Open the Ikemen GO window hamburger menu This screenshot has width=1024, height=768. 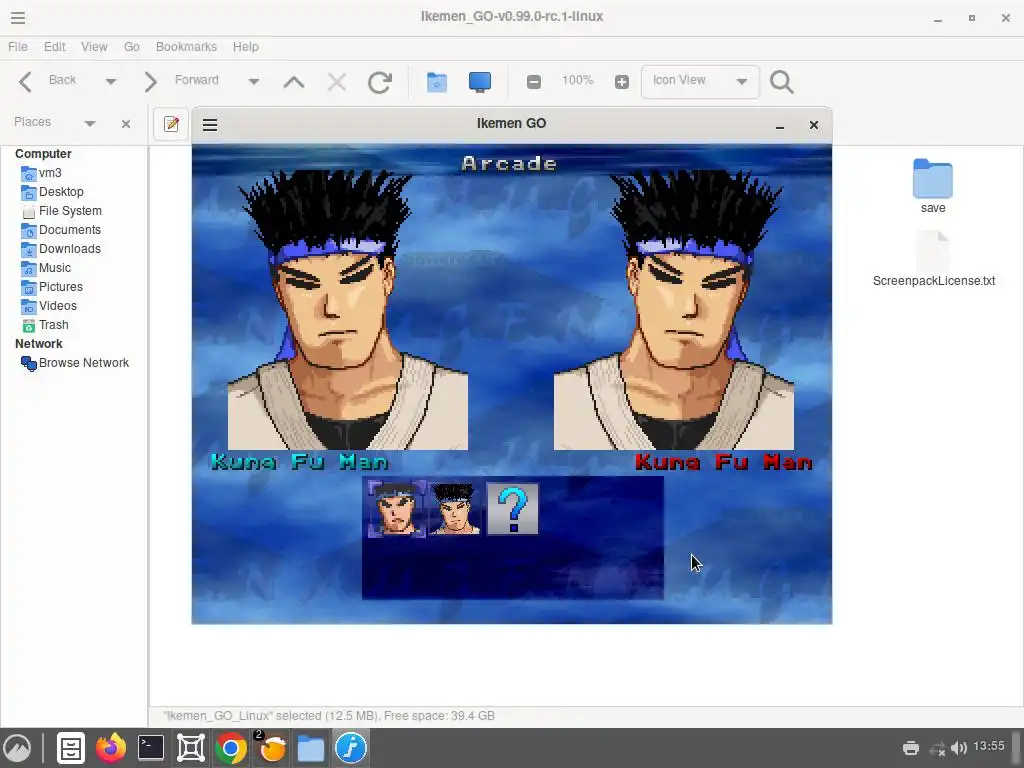tap(210, 125)
